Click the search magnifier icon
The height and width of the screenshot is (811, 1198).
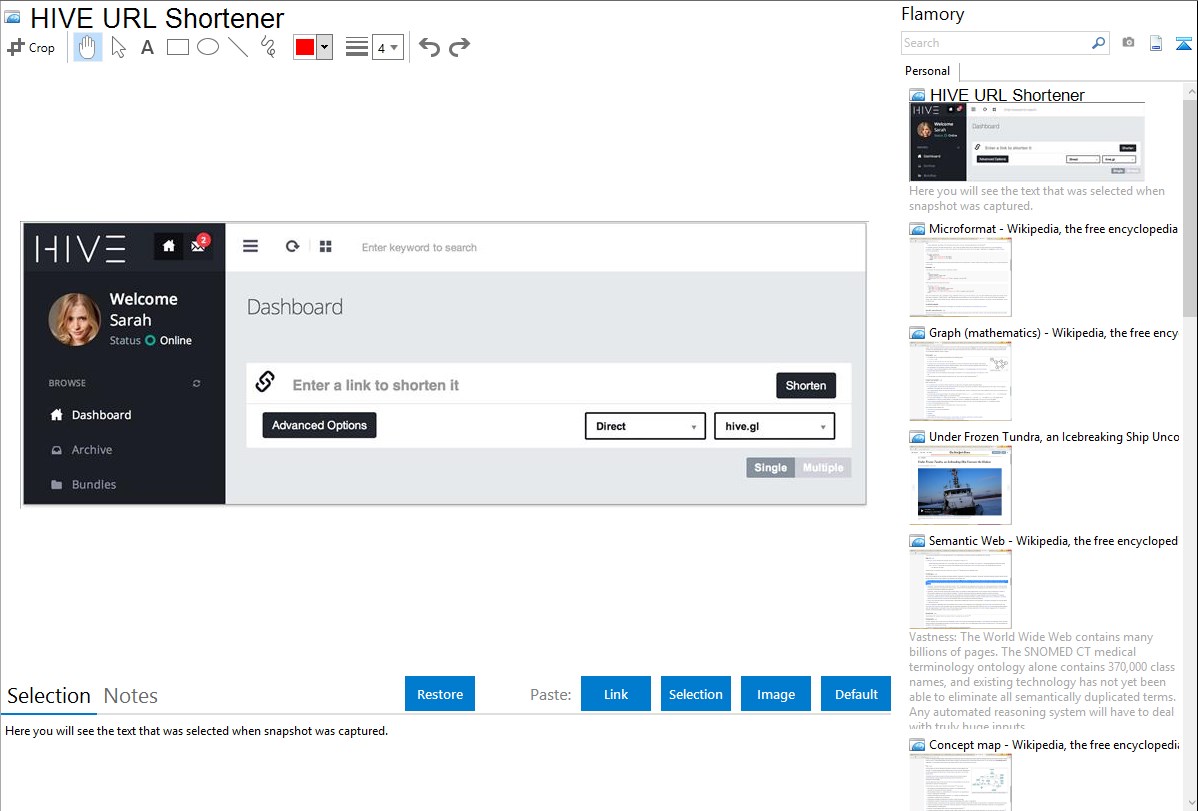click(x=1098, y=43)
